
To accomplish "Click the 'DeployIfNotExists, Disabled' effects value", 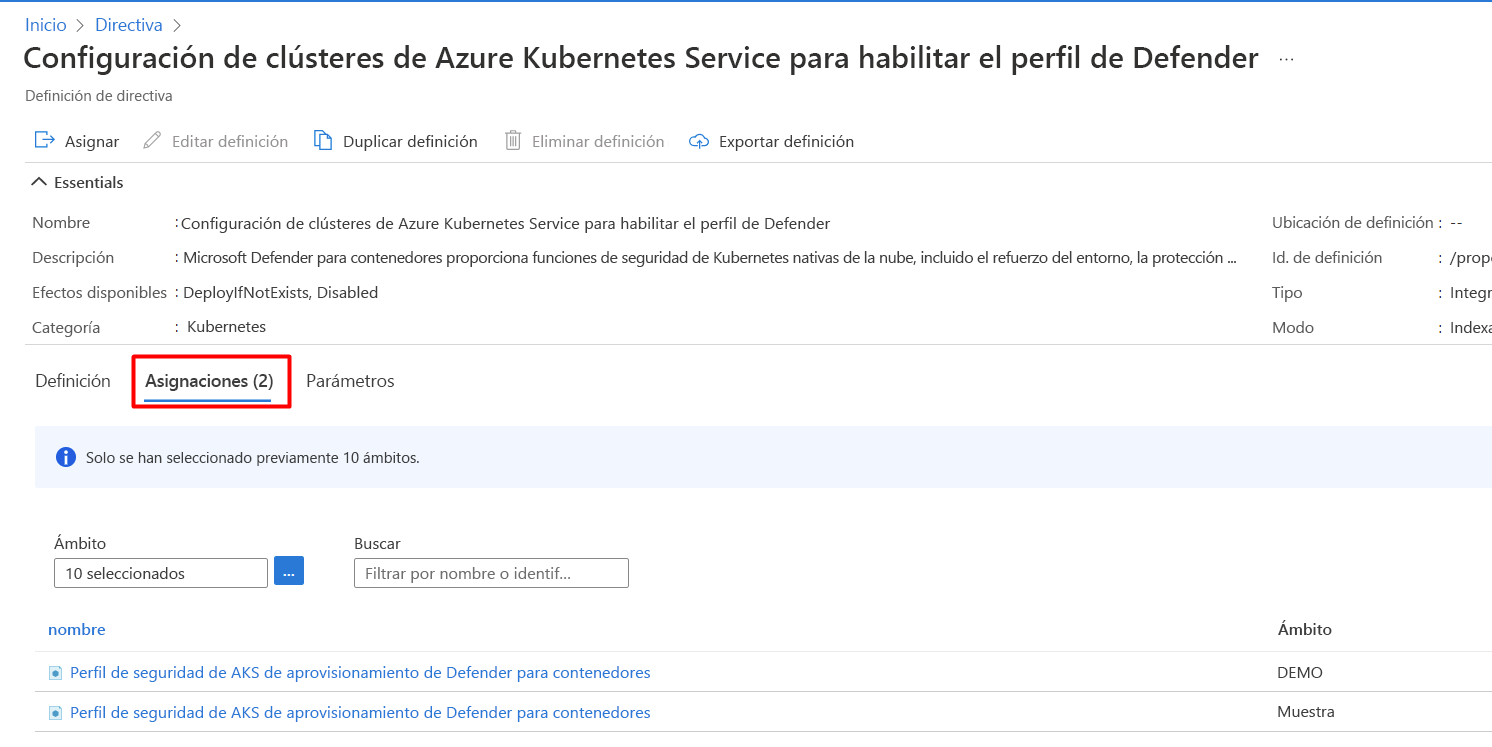I will (280, 293).
